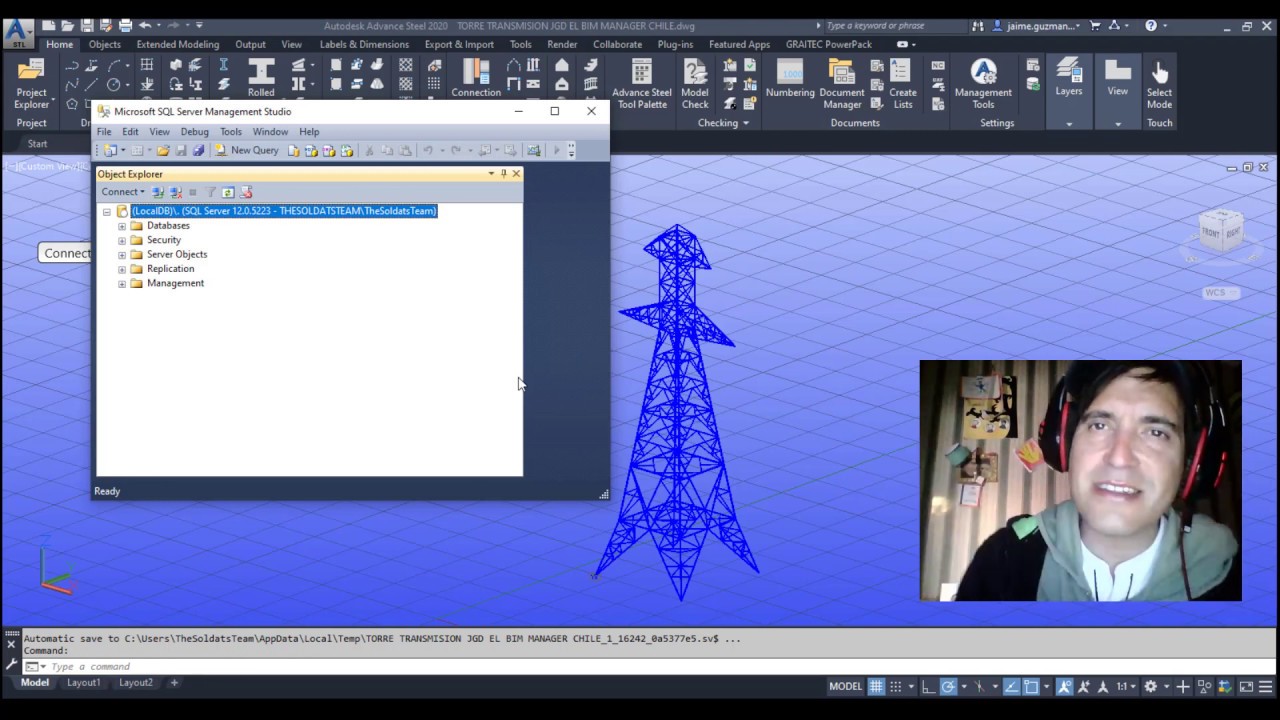
Task: Open Project Explorer in Advance Steel ribbon
Action: pos(31,84)
